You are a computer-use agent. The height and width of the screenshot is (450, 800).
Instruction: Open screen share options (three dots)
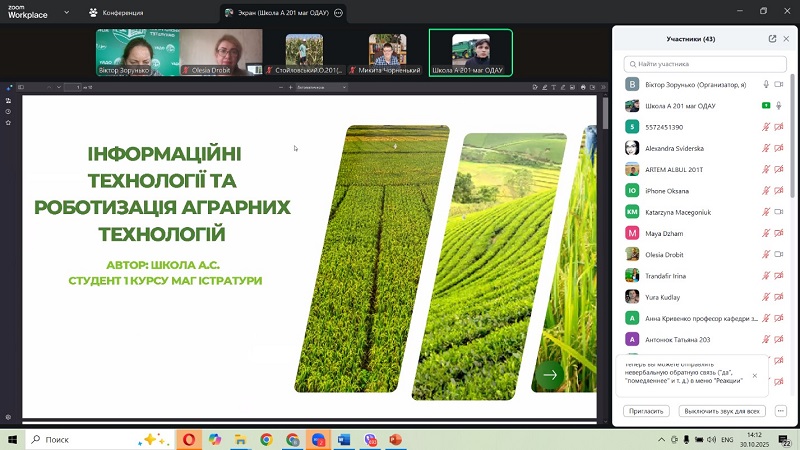[x=338, y=13]
